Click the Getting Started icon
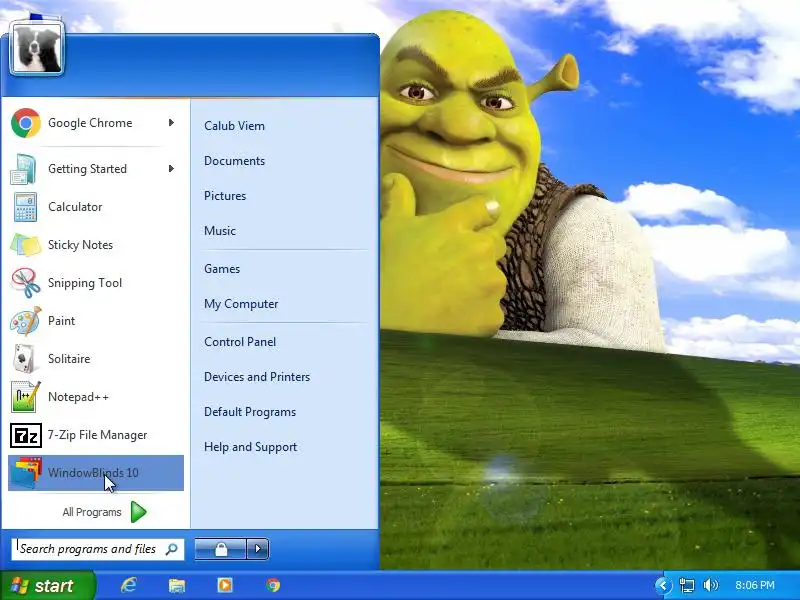The height and width of the screenshot is (600, 800). [x=23, y=169]
